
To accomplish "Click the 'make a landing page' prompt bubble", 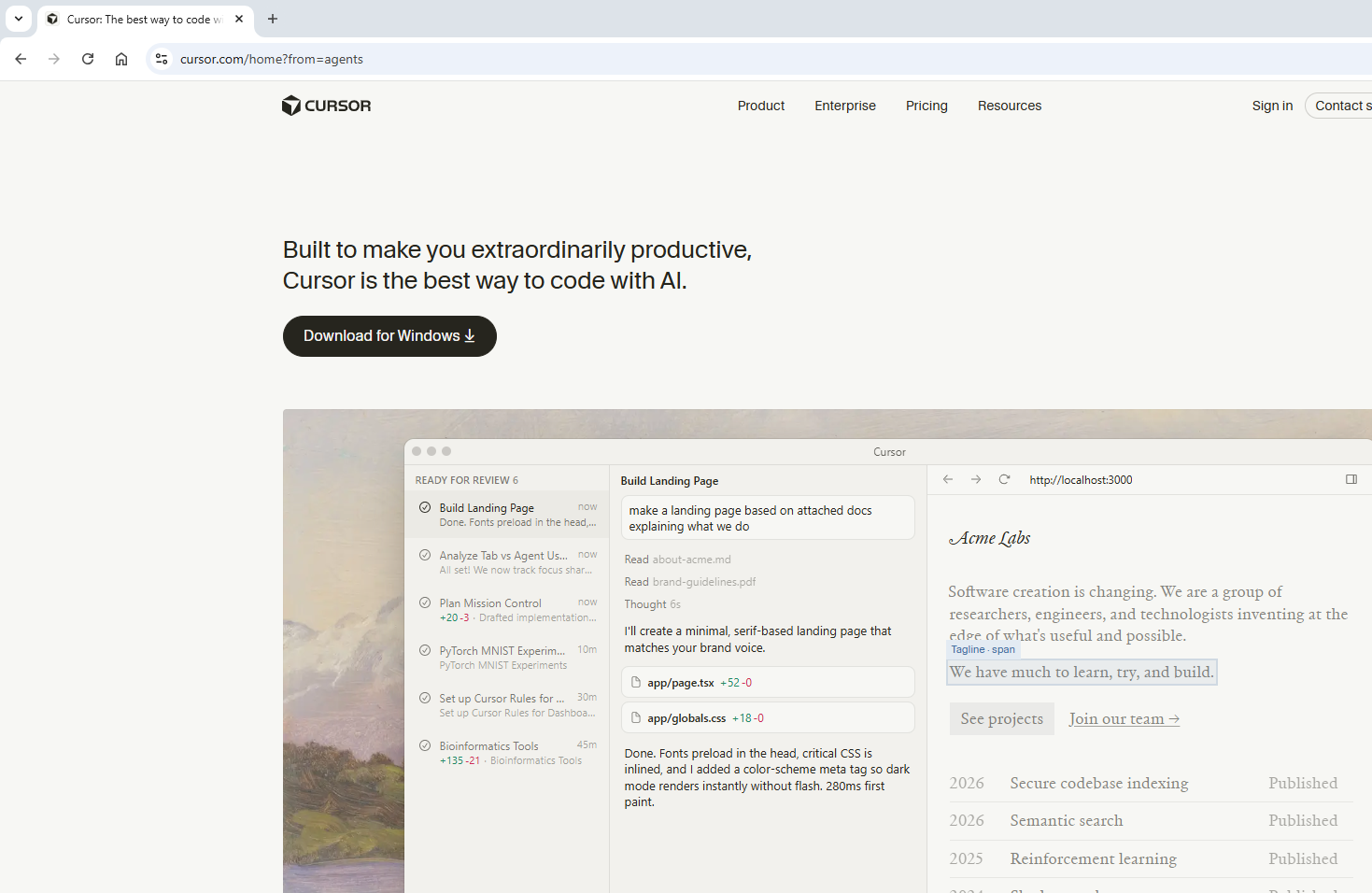I will [x=768, y=518].
